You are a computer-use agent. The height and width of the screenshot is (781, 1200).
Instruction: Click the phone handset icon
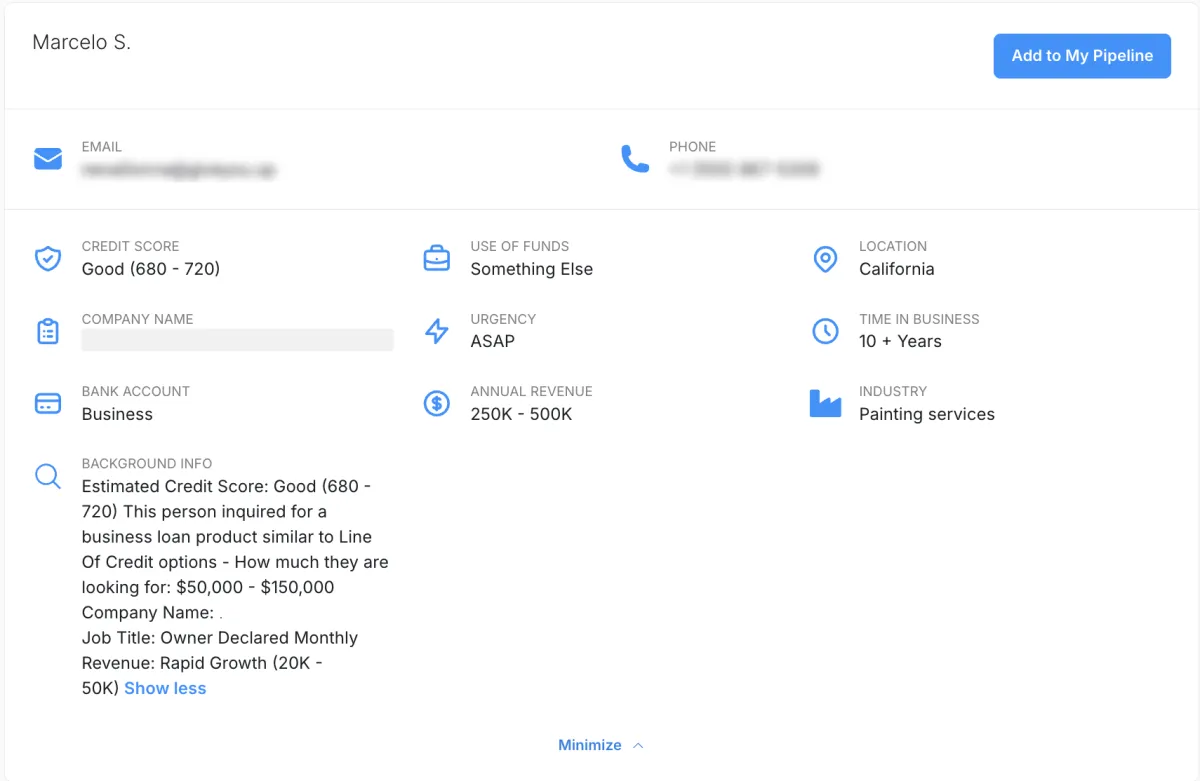(635, 159)
